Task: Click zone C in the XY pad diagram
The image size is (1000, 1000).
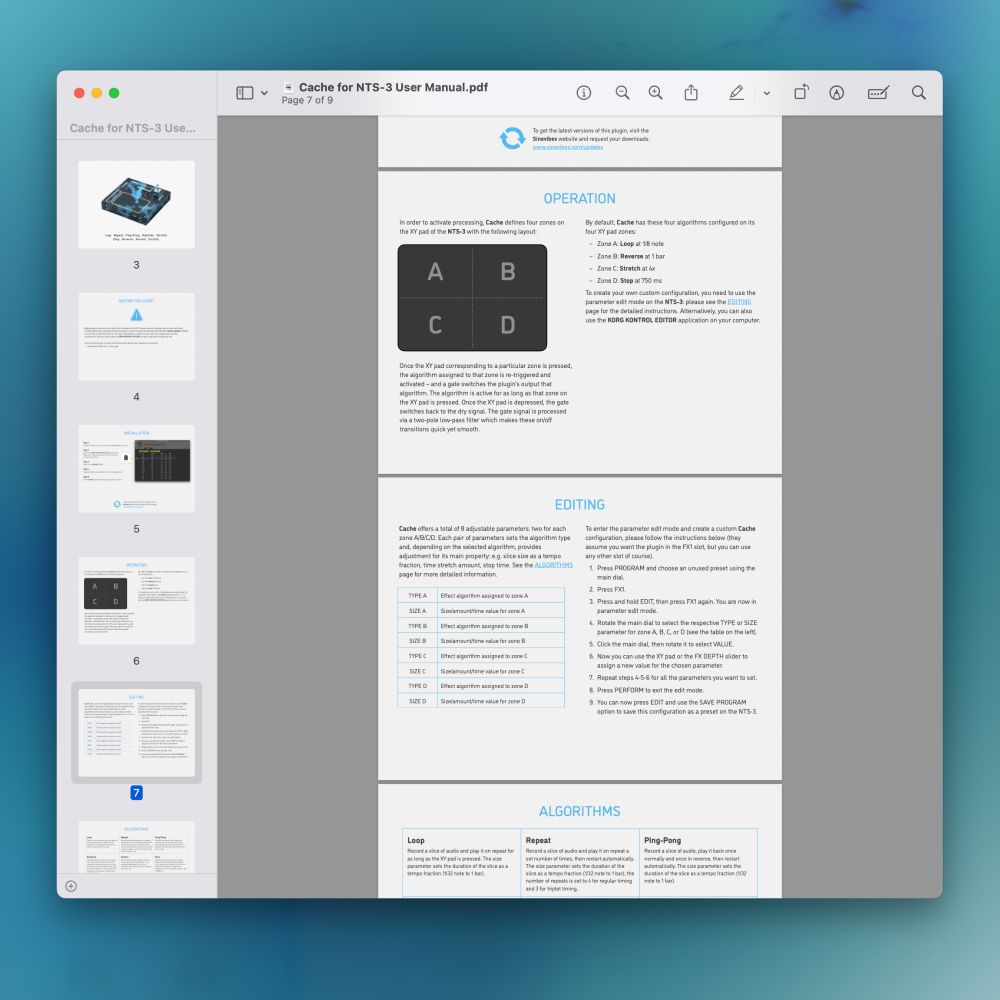Action: [435, 325]
